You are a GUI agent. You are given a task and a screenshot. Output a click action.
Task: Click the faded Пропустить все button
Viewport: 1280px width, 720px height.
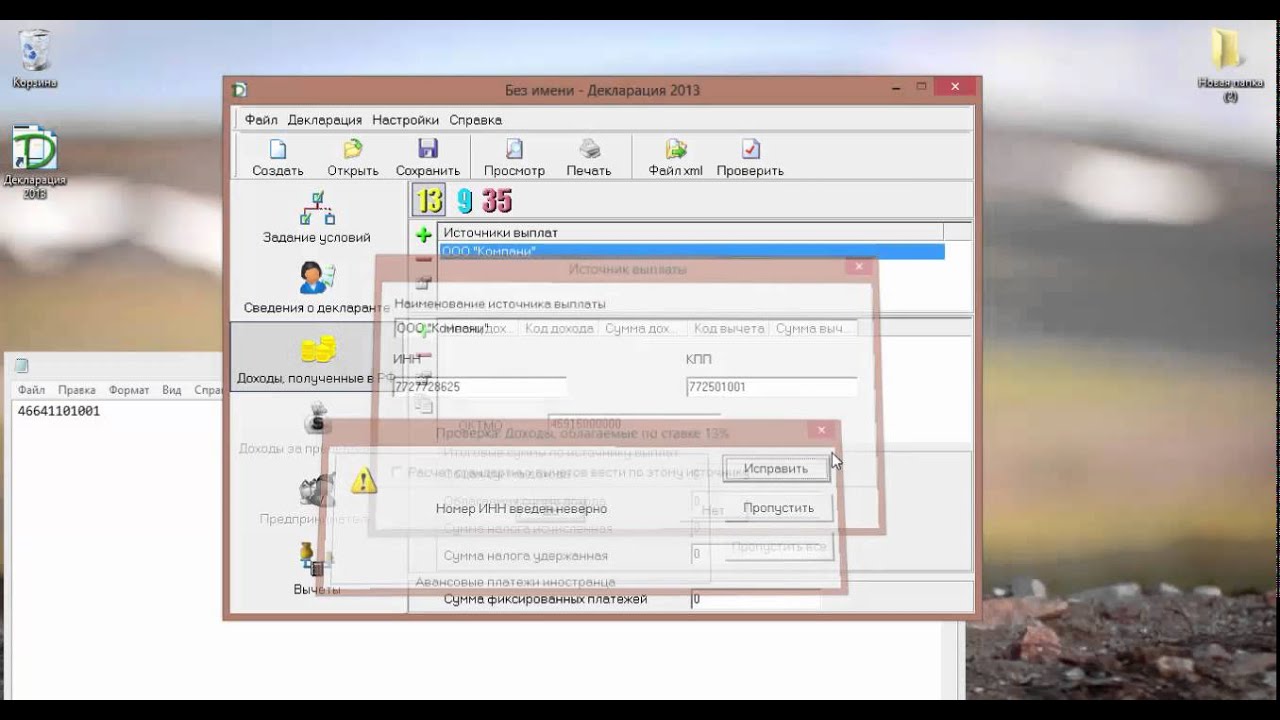point(778,547)
